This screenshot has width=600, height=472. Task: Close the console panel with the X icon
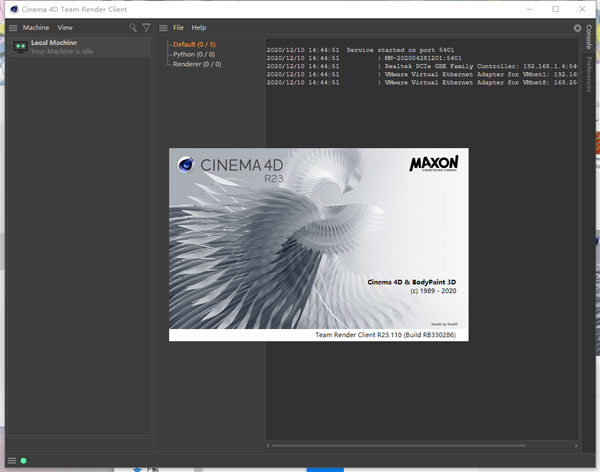[576, 28]
